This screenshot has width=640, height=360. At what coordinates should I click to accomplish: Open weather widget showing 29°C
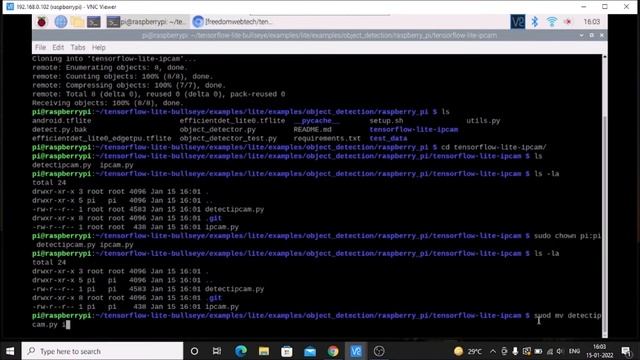pyautogui.click(x=468, y=351)
